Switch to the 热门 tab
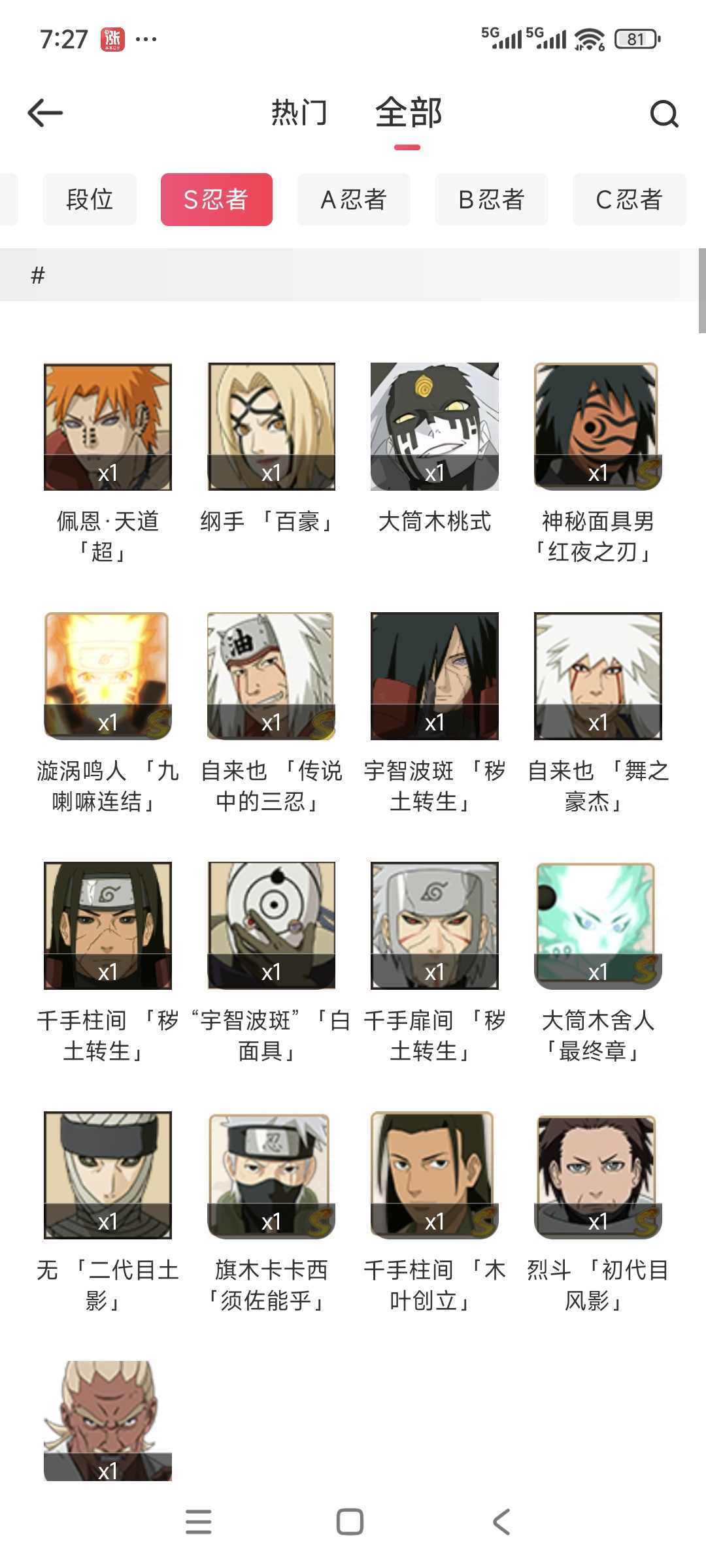Image resolution: width=706 pixels, height=1568 pixels. pos(299,112)
